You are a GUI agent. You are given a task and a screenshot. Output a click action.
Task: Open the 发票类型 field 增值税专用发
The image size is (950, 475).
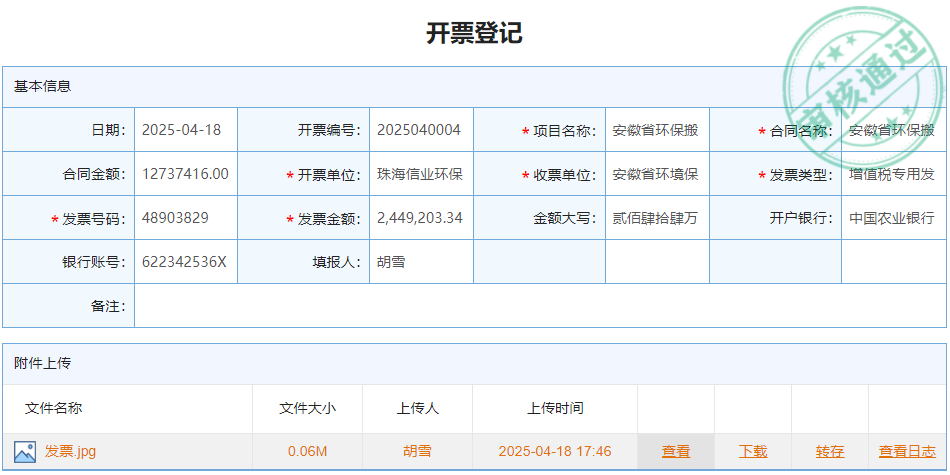[x=891, y=174]
